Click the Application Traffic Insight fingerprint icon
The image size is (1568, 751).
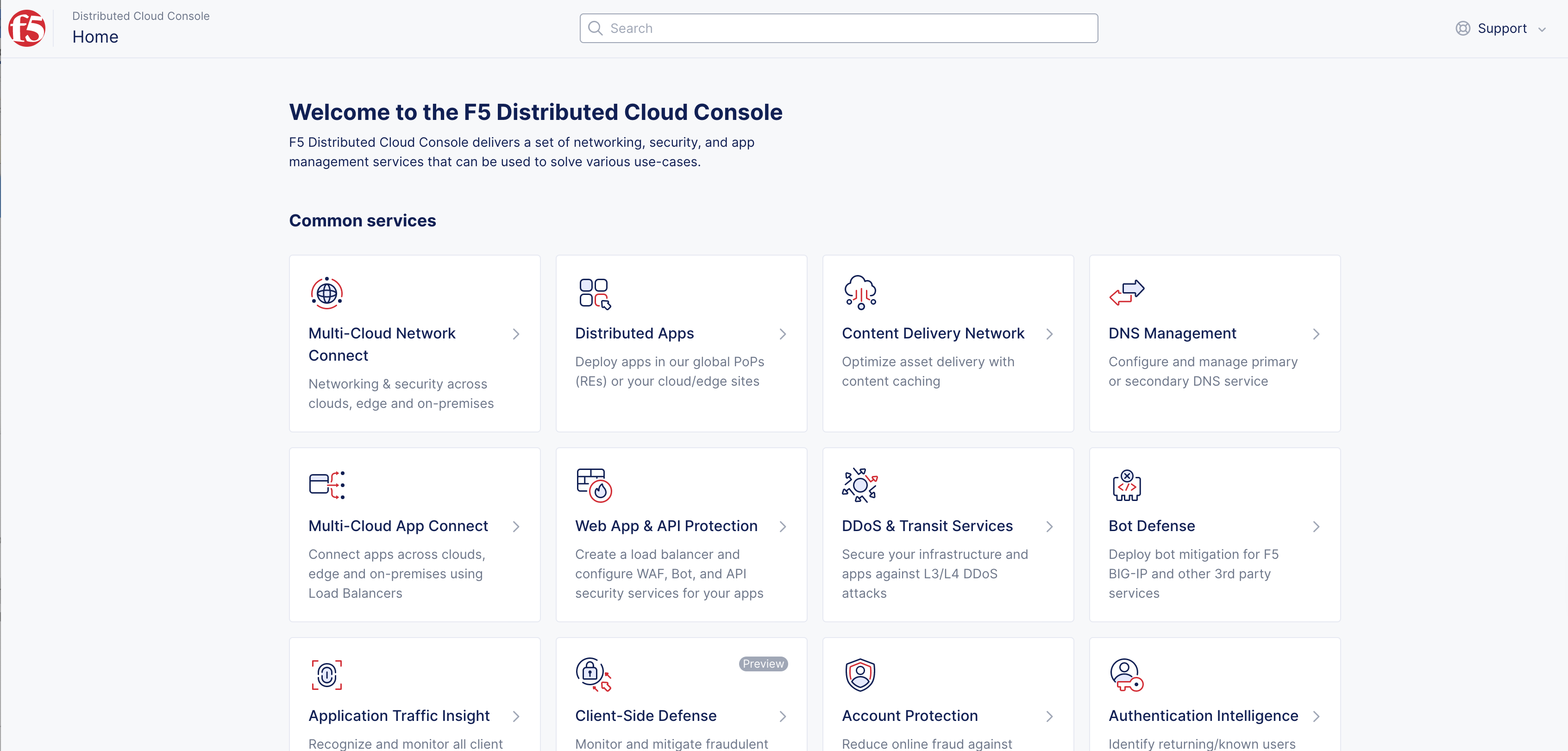click(326, 675)
